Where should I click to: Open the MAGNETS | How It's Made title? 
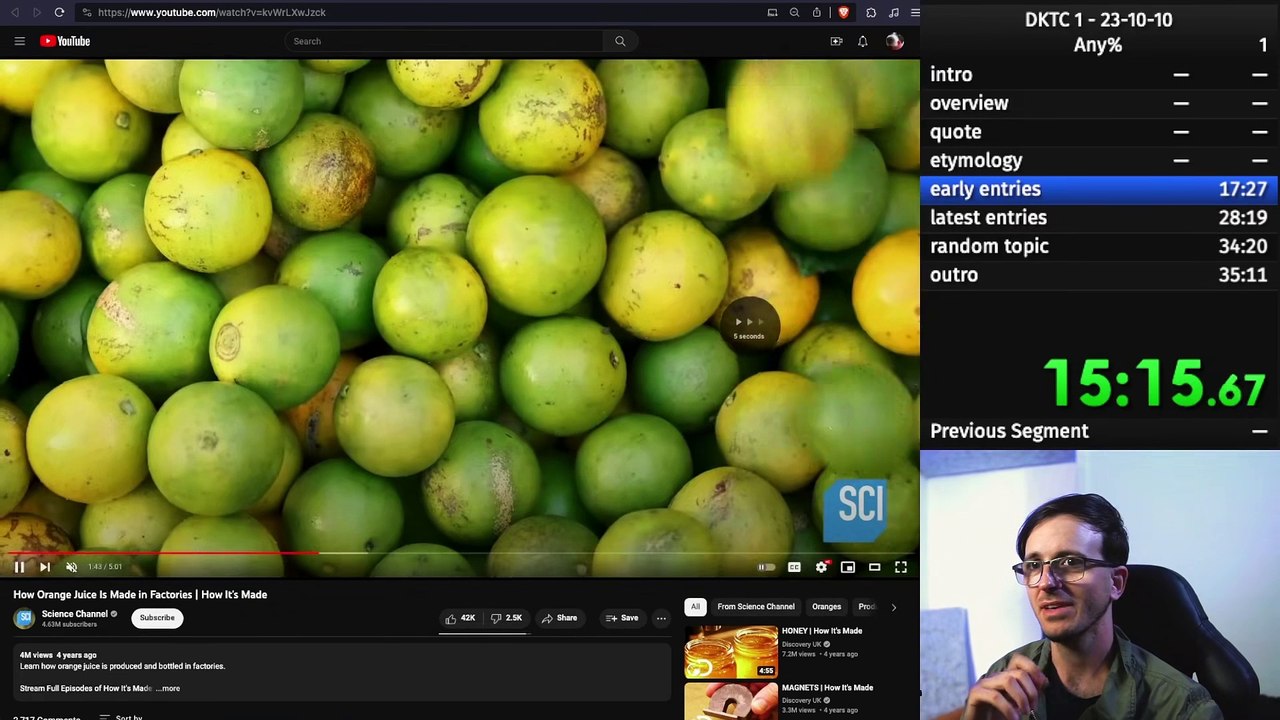[827, 688]
